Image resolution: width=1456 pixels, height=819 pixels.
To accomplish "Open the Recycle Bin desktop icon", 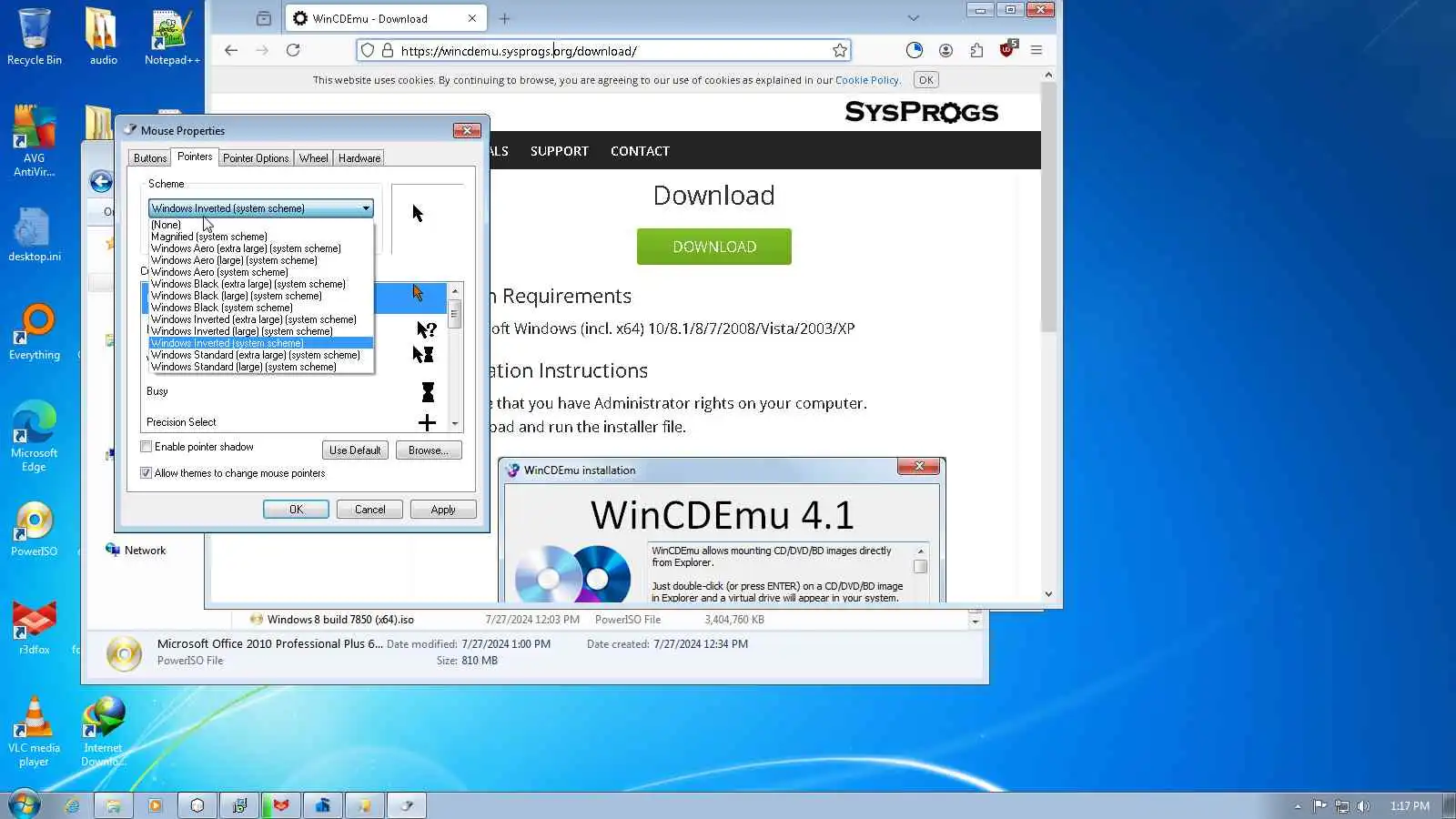I will click(x=34, y=36).
